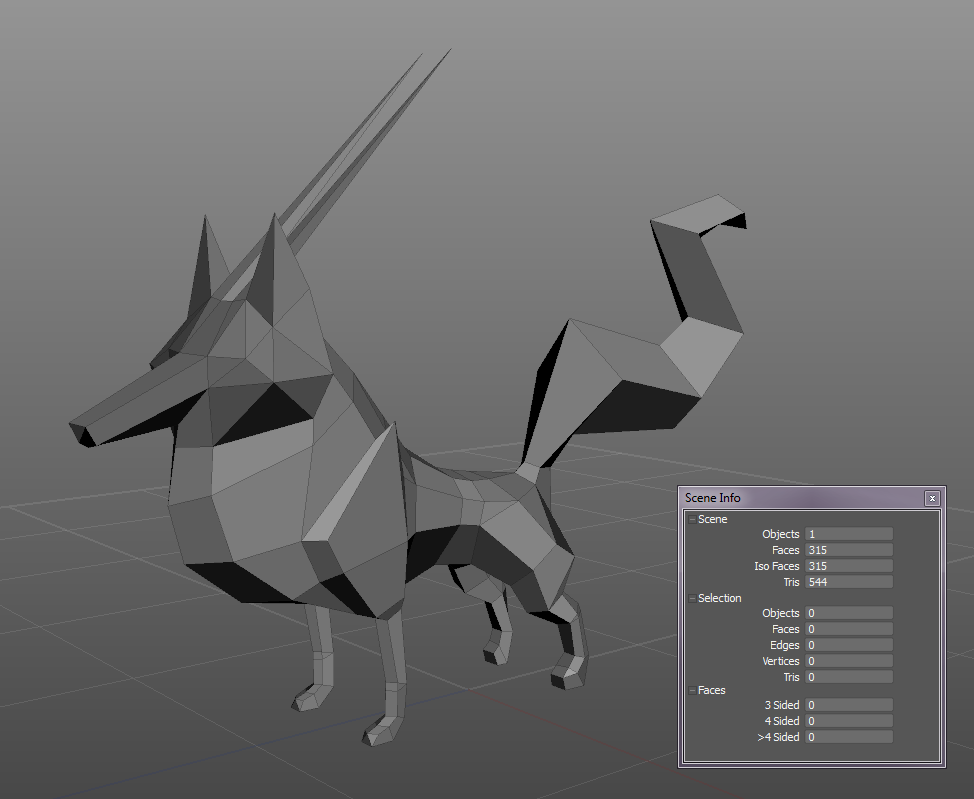Click the Edges value field
Screen dimensions: 974x799
[849, 646]
